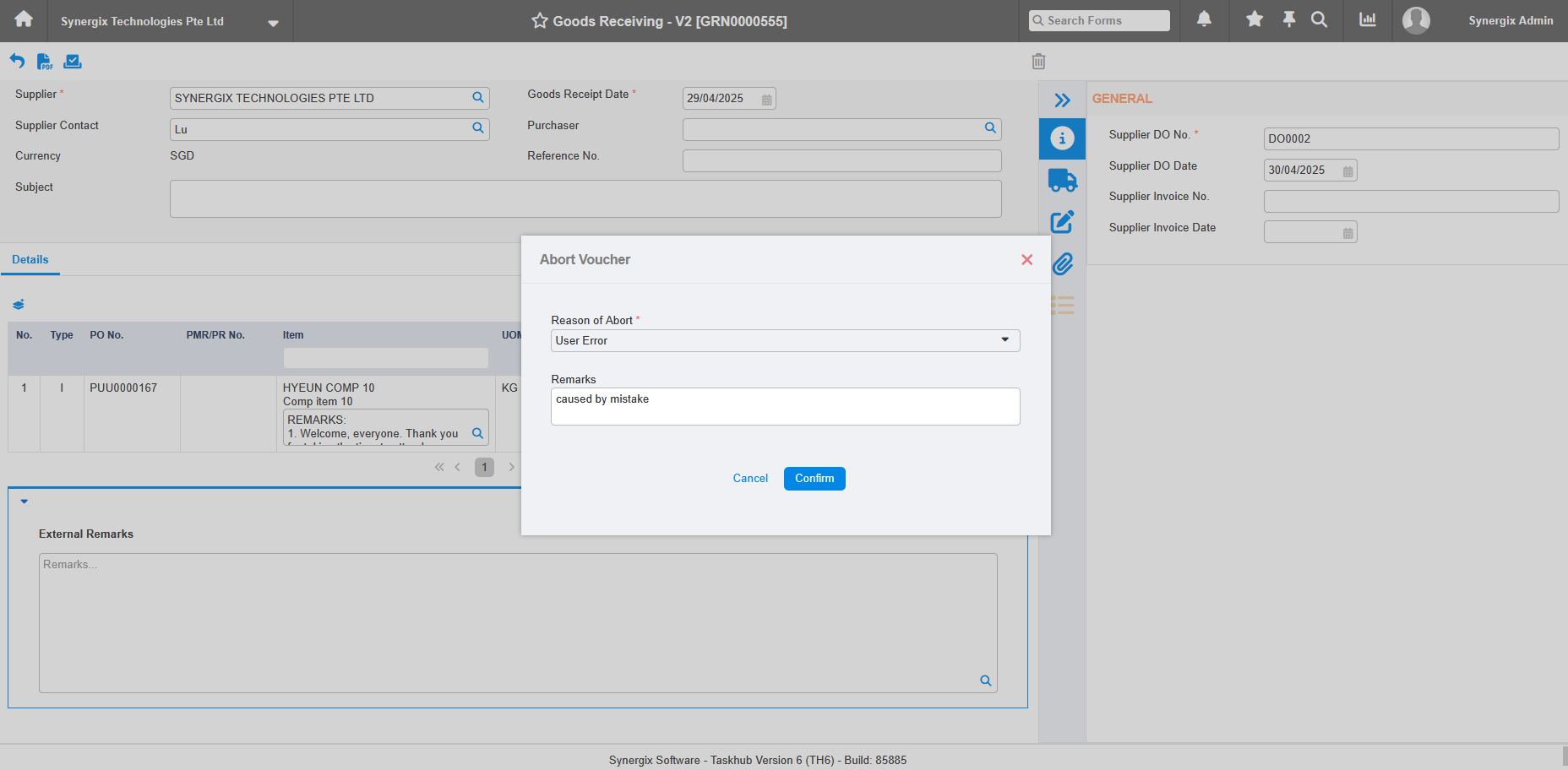Cancel the Abort Voucher dialog
1568x770 pixels.
click(x=750, y=478)
